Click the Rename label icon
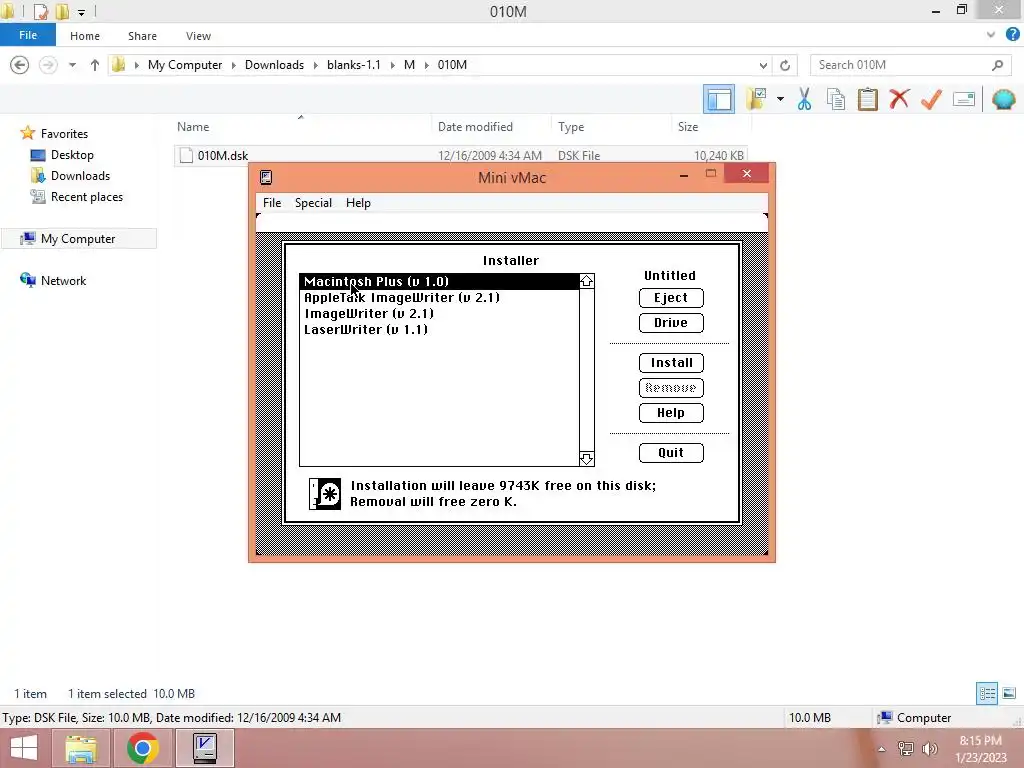The width and height of the screenshot is (1024, 768). click(964, 99)
